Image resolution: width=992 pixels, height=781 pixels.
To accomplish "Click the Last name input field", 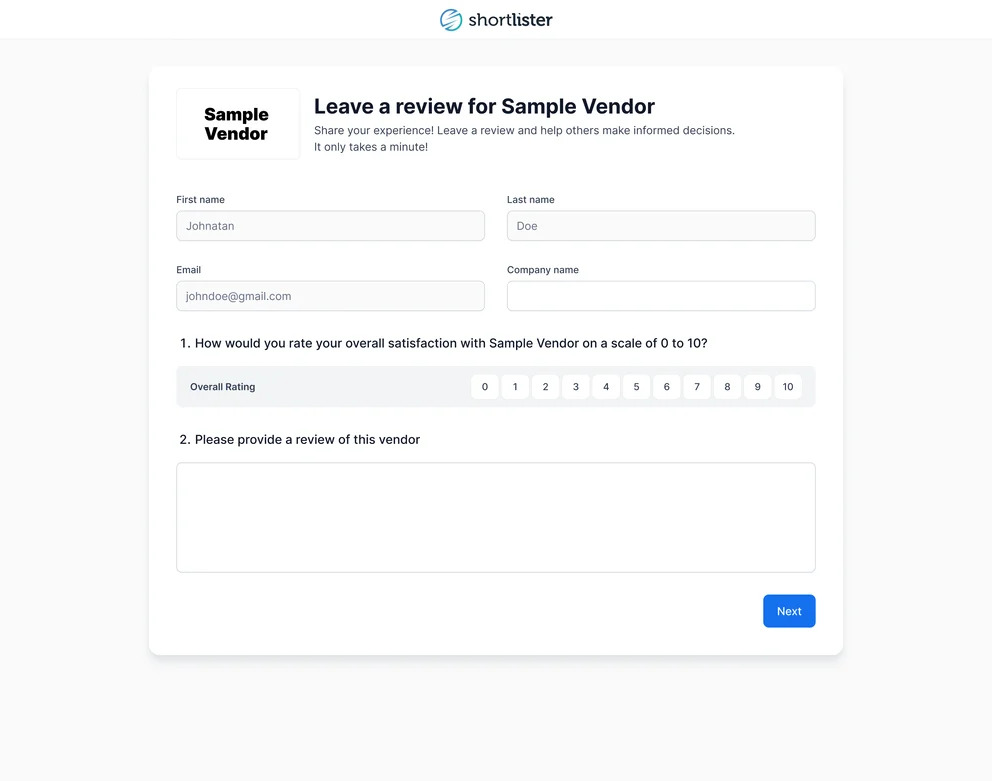I will pyautogui.click(x=661, y=226).
